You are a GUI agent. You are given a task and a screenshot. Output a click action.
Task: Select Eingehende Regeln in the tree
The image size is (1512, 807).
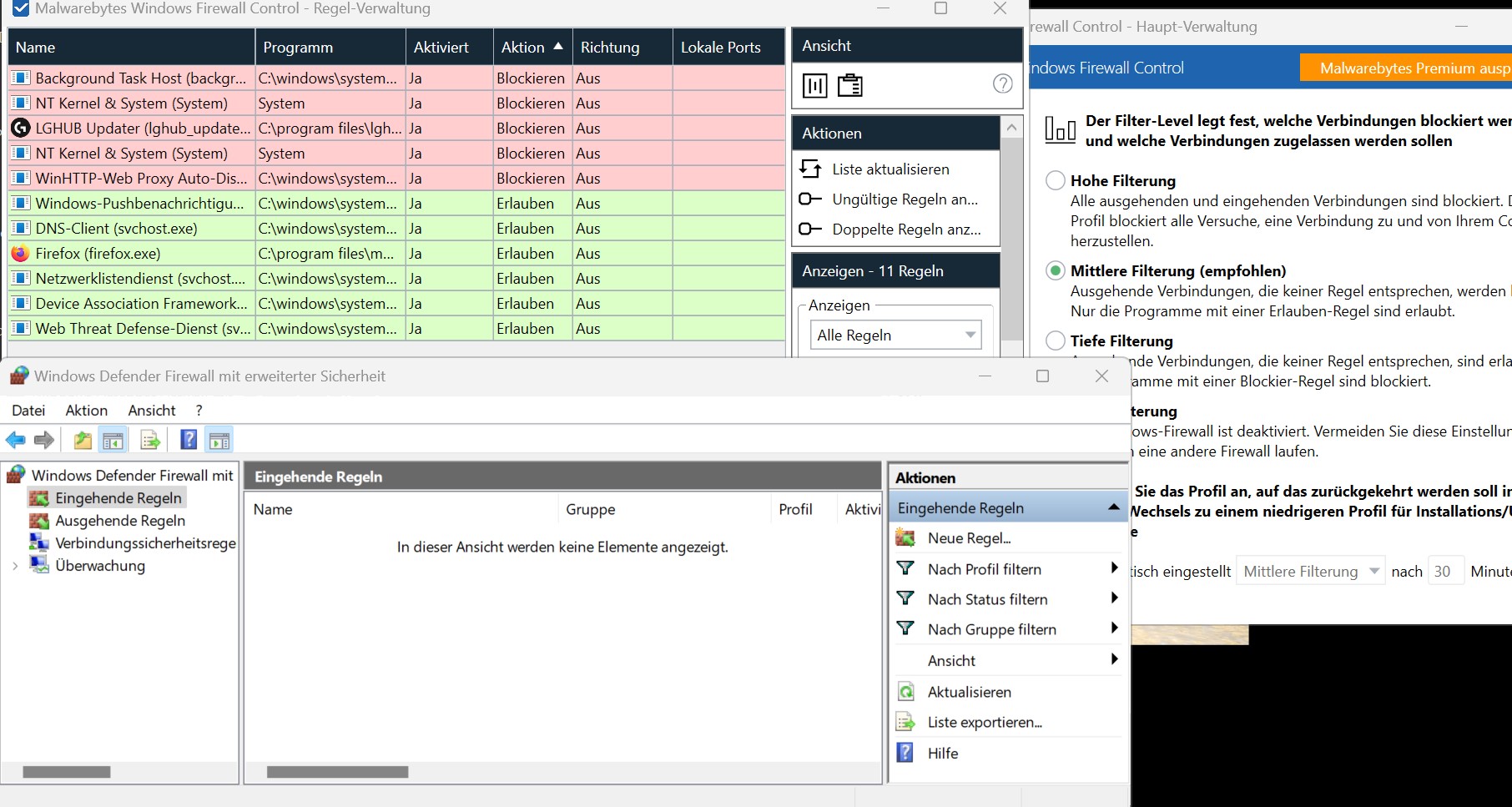118,497
